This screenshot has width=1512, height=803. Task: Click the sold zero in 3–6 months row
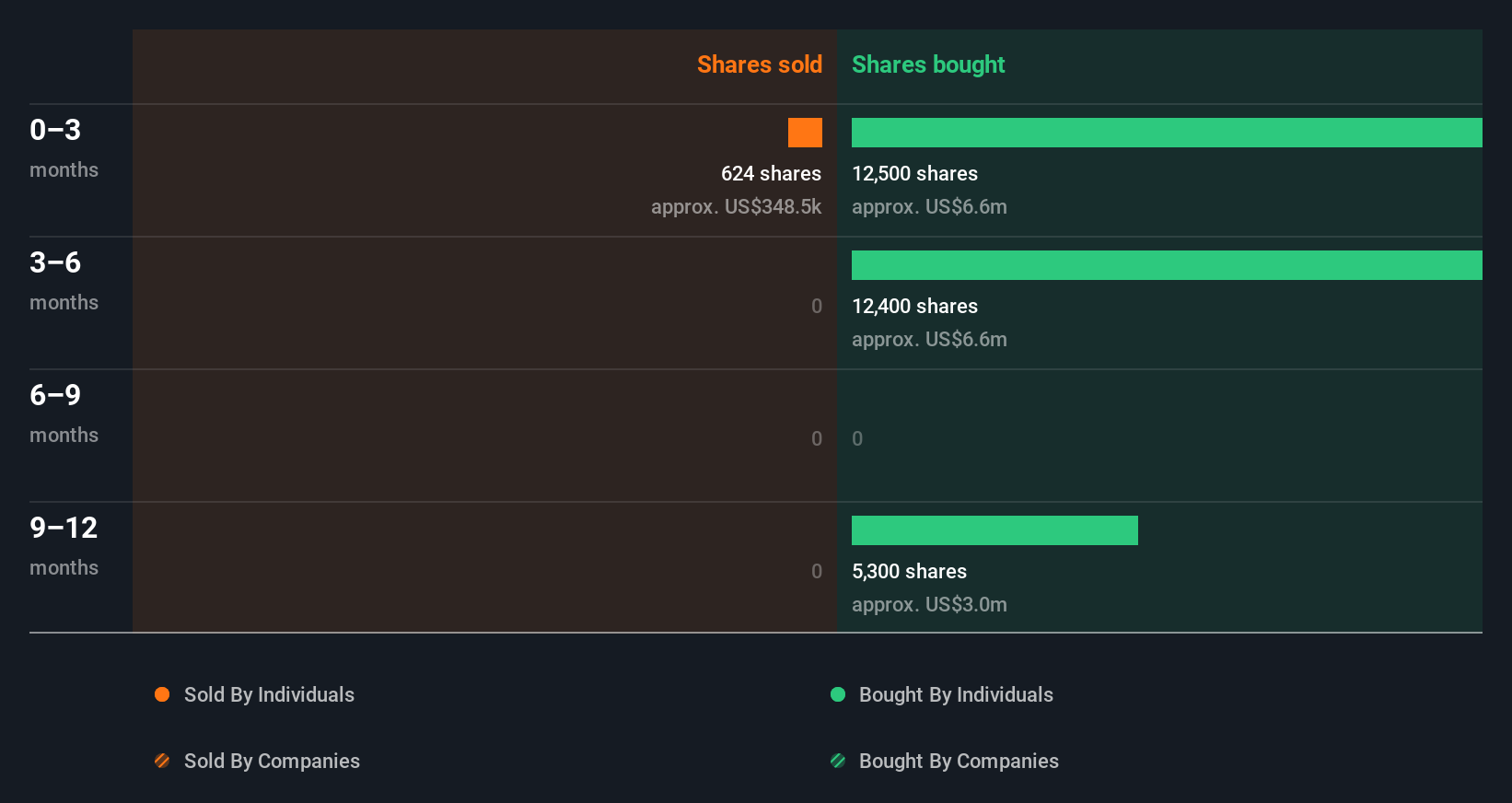[x=817, y=306]
